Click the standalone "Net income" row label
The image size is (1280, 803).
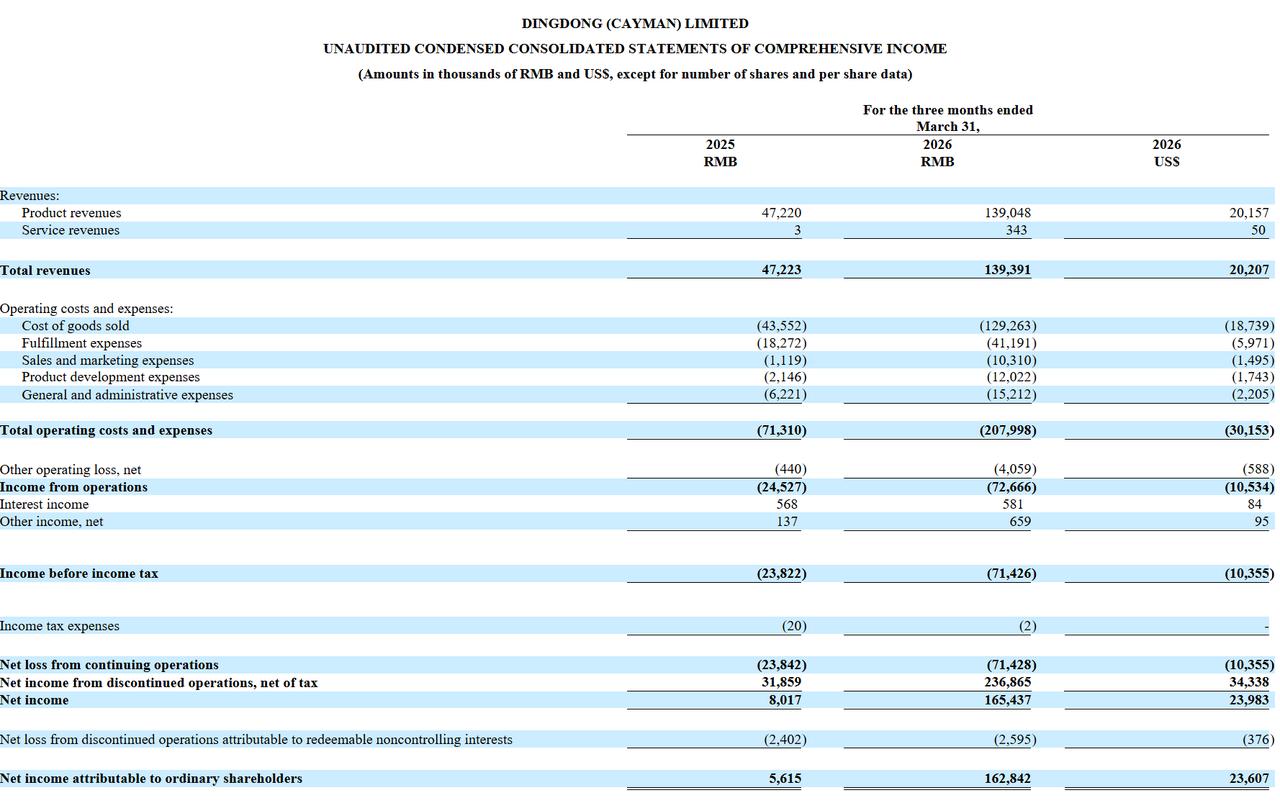tap(34, 700)
